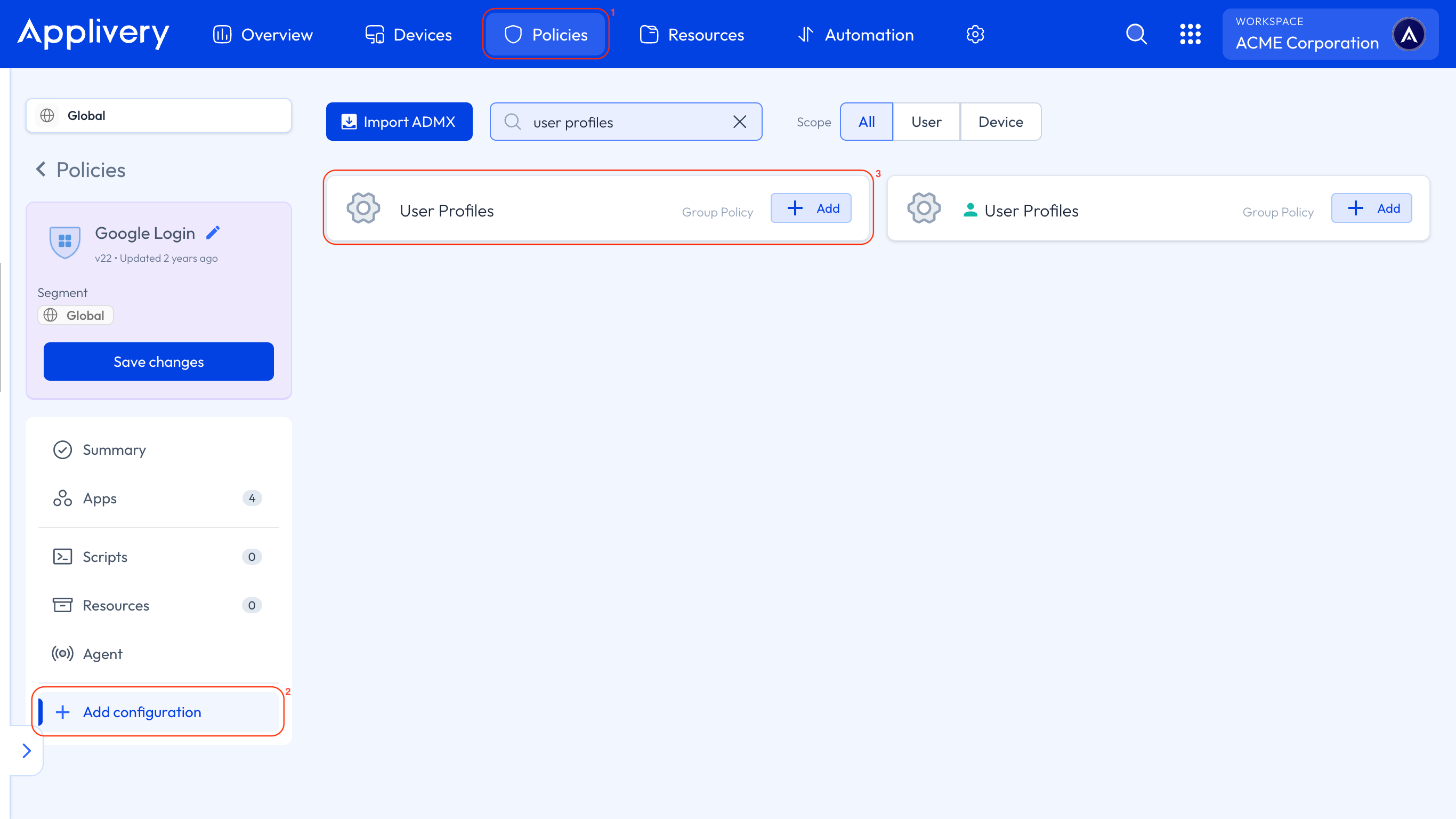Edit the Google Login name with pencil icon

pos(213,232)
